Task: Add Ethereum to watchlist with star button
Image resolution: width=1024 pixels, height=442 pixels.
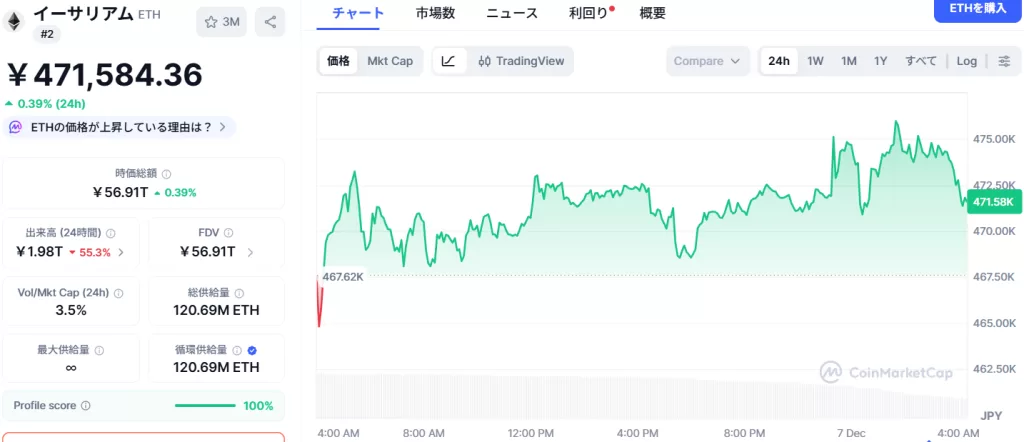Action: coord(222,21)
